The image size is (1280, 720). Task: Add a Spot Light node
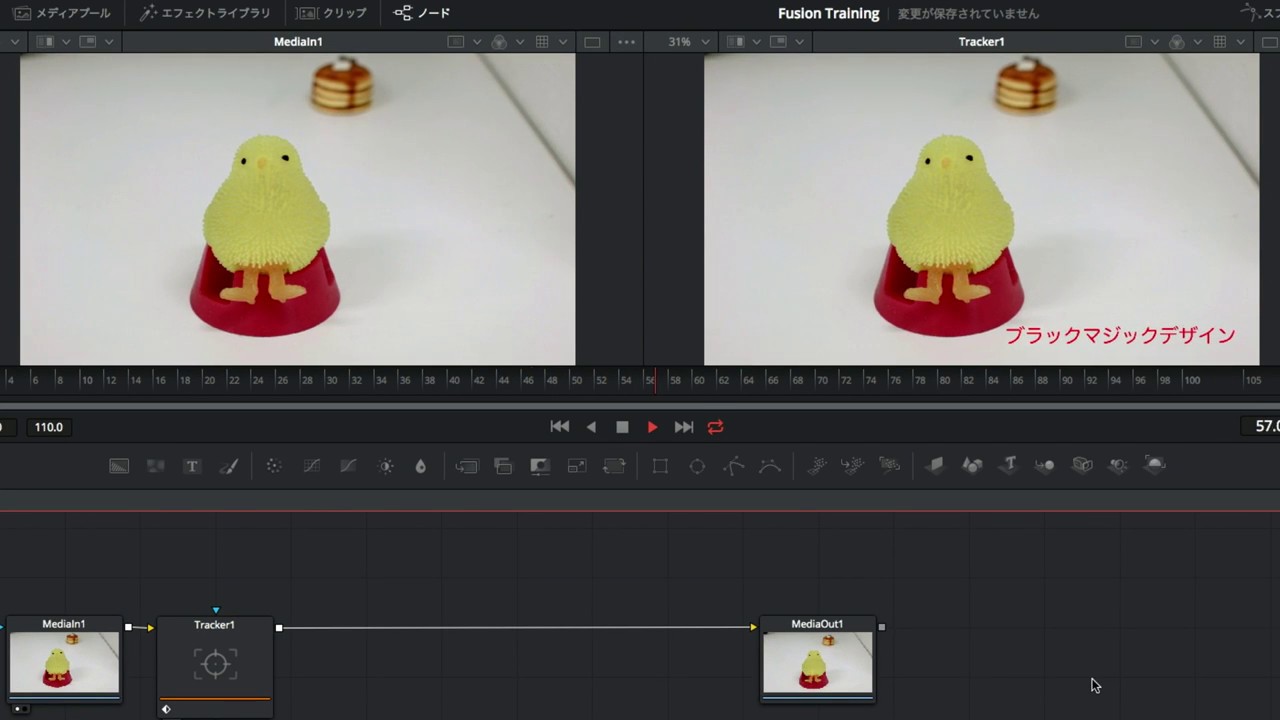click(x=1118, y=465)
